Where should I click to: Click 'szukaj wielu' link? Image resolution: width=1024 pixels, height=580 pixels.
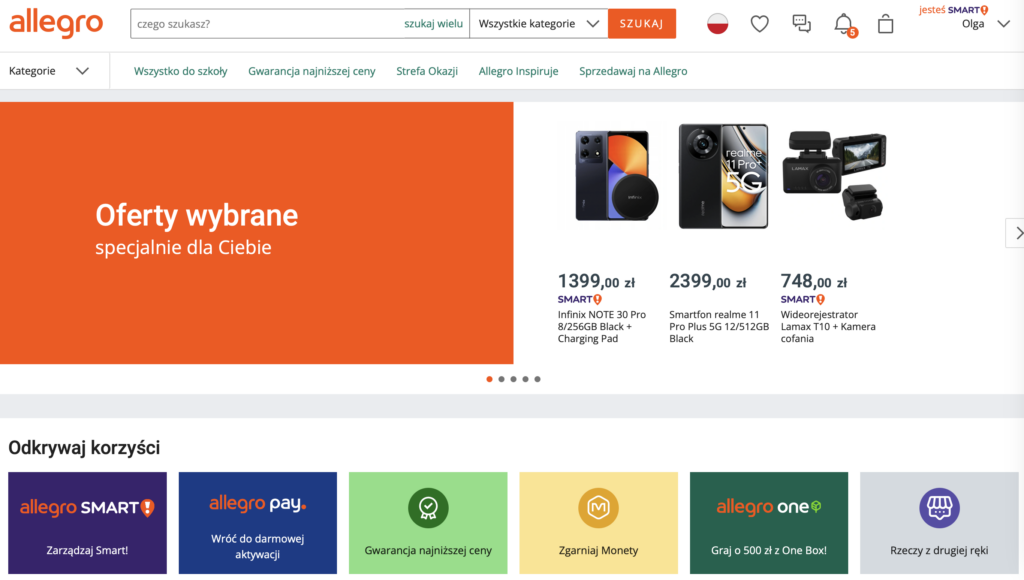(x=433, y=24)
